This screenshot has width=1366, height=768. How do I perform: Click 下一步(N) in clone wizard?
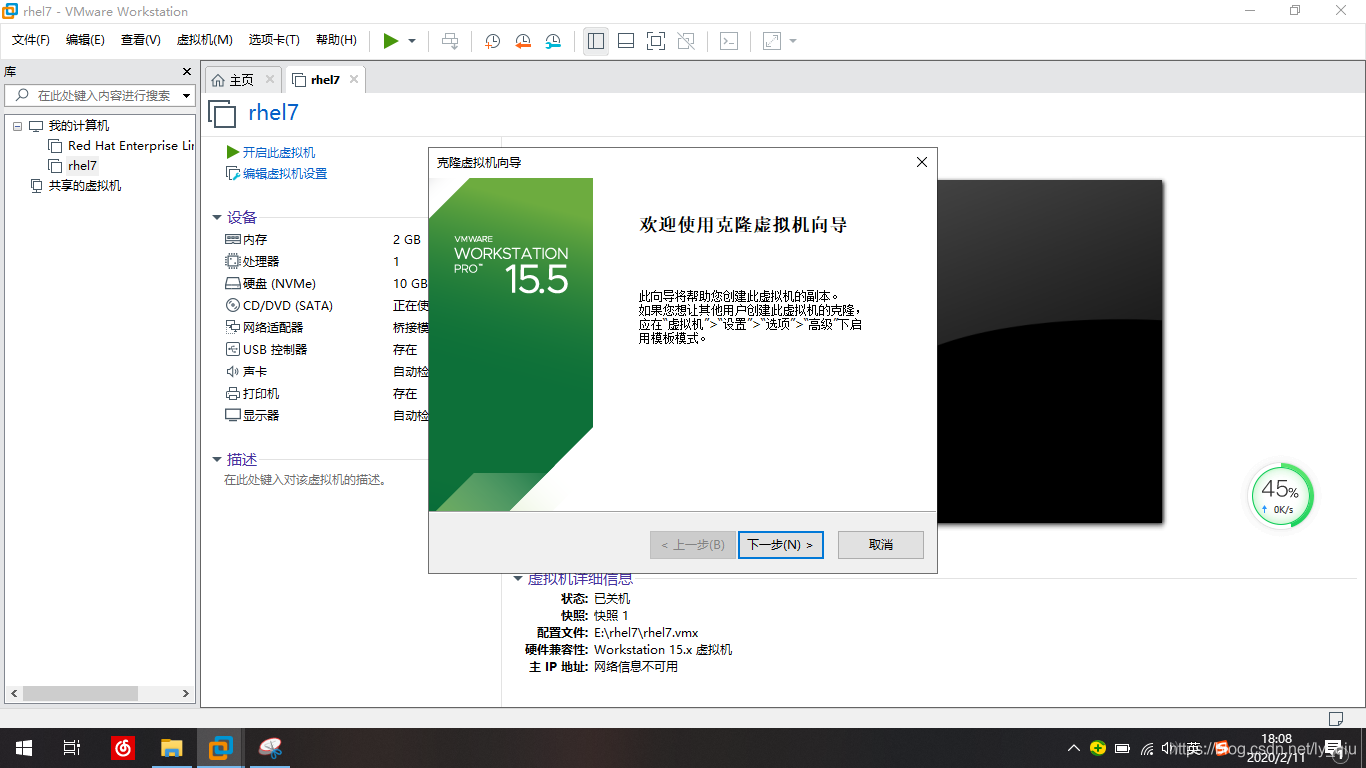pyautogui.click(x=781, y=545)
